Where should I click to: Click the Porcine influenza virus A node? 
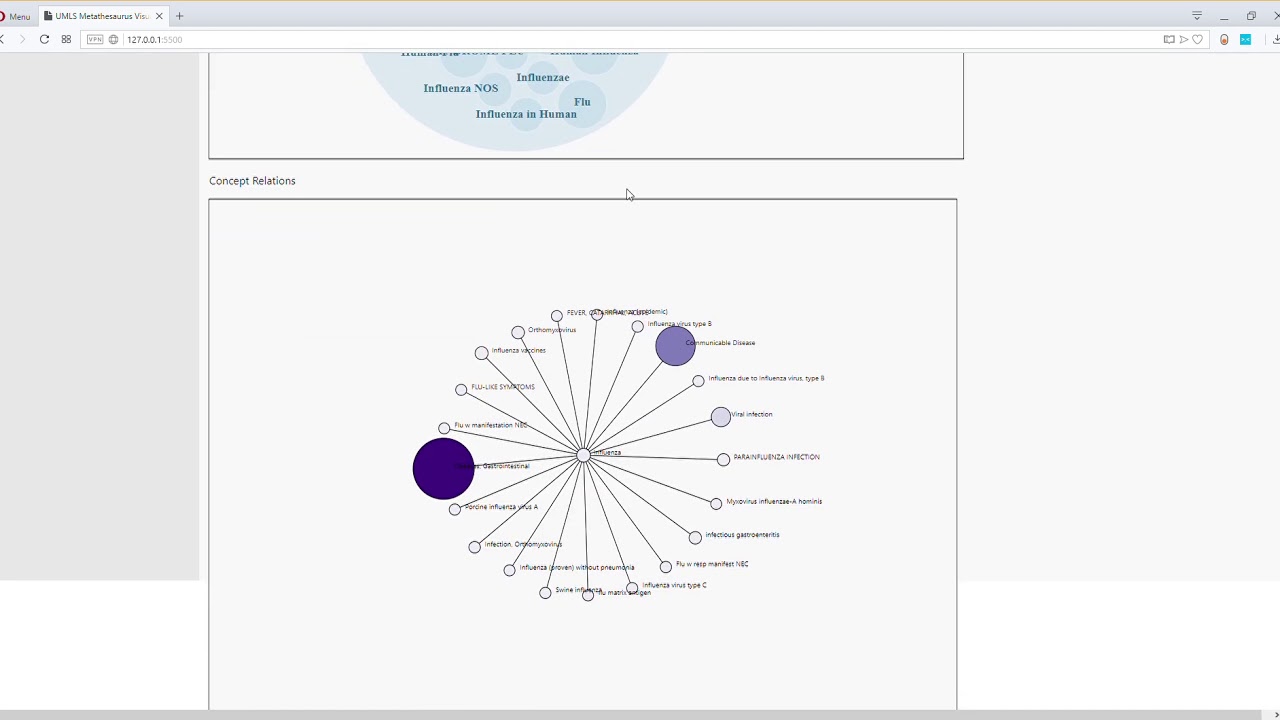click(x=455, y=509)
